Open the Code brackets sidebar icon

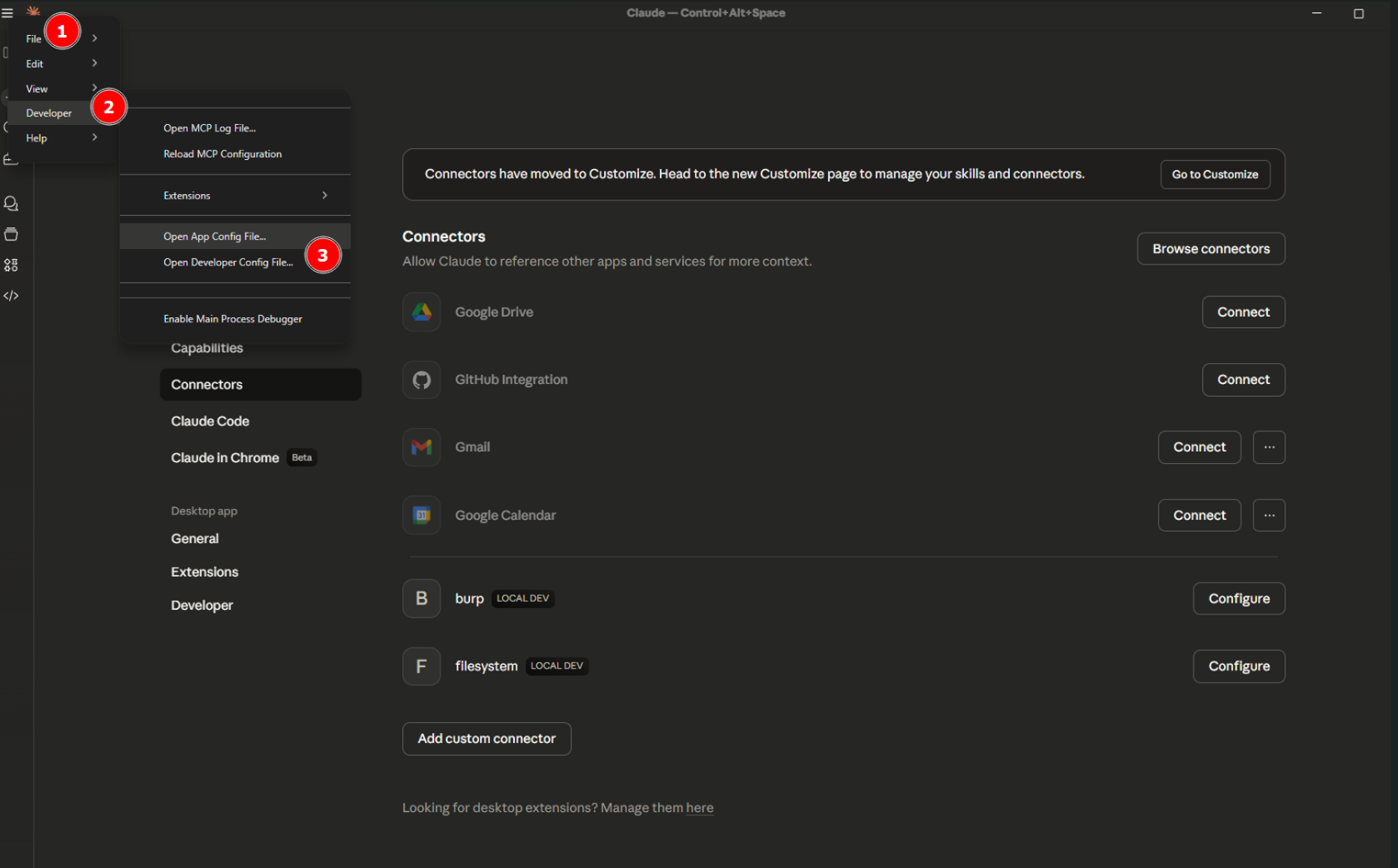(11, 296)
